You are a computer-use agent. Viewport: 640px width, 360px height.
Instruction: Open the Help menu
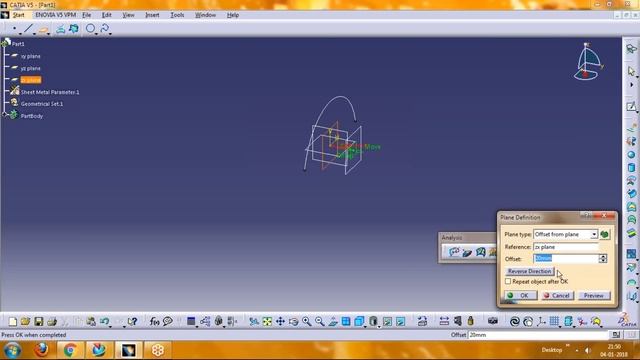pyautogui.click(x=233, y=15)
